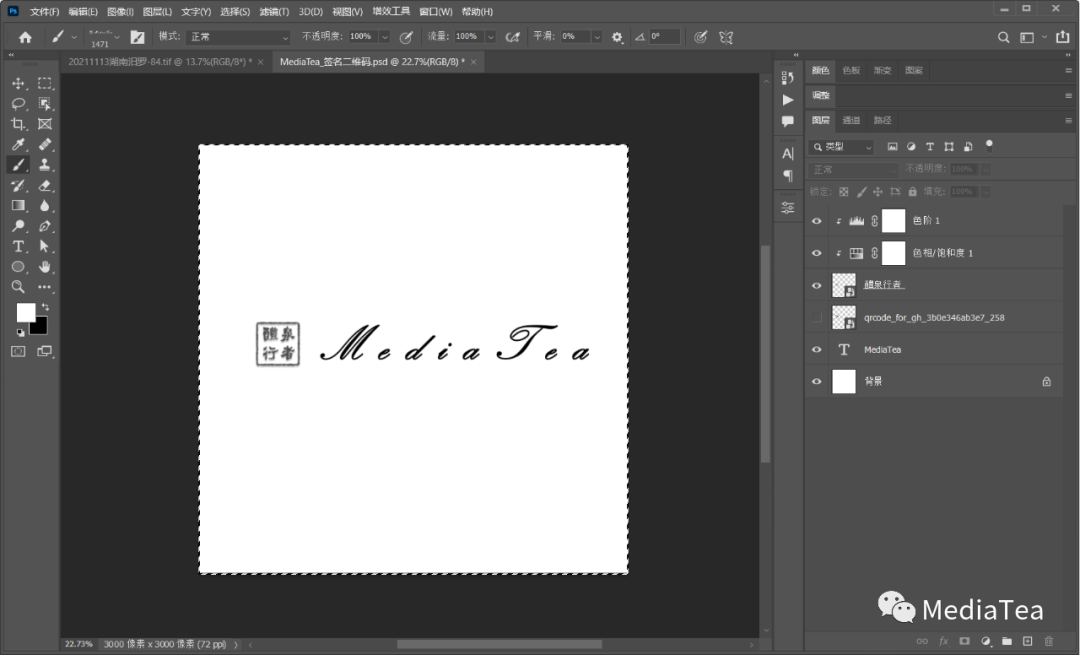This screenshot has width=1080, height=655.
Task: Select the 背景 layer thumbnail
Action: pos(844,382)
